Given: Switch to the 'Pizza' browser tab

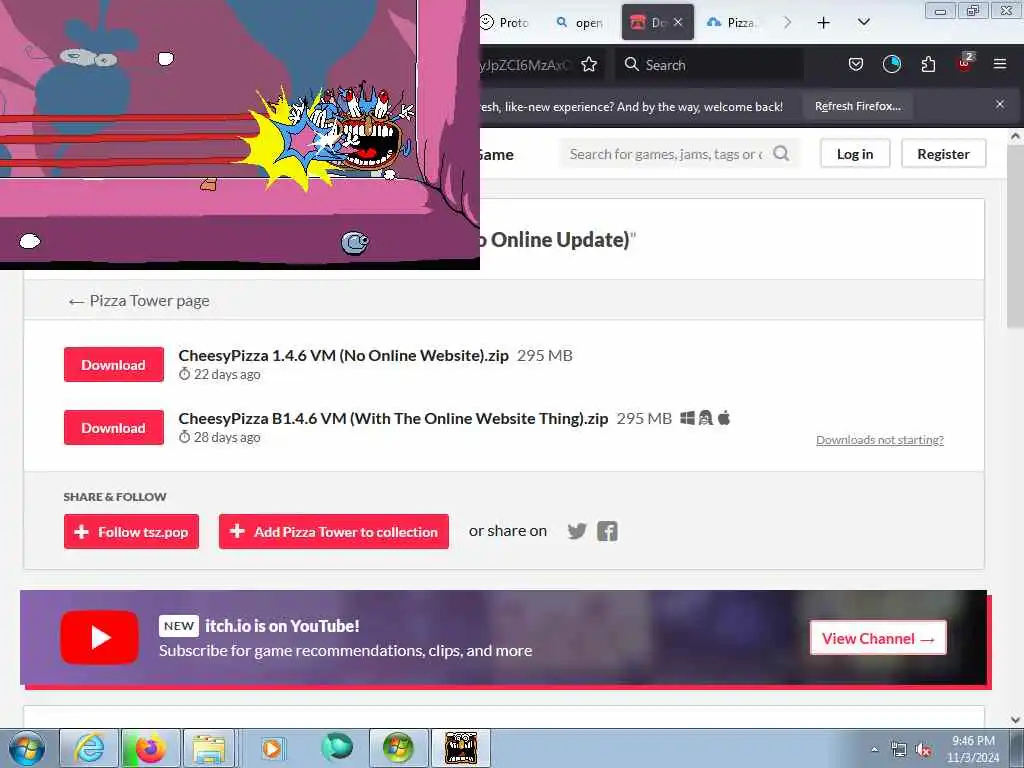Looking at the screenshot, I should pos(733,22).
